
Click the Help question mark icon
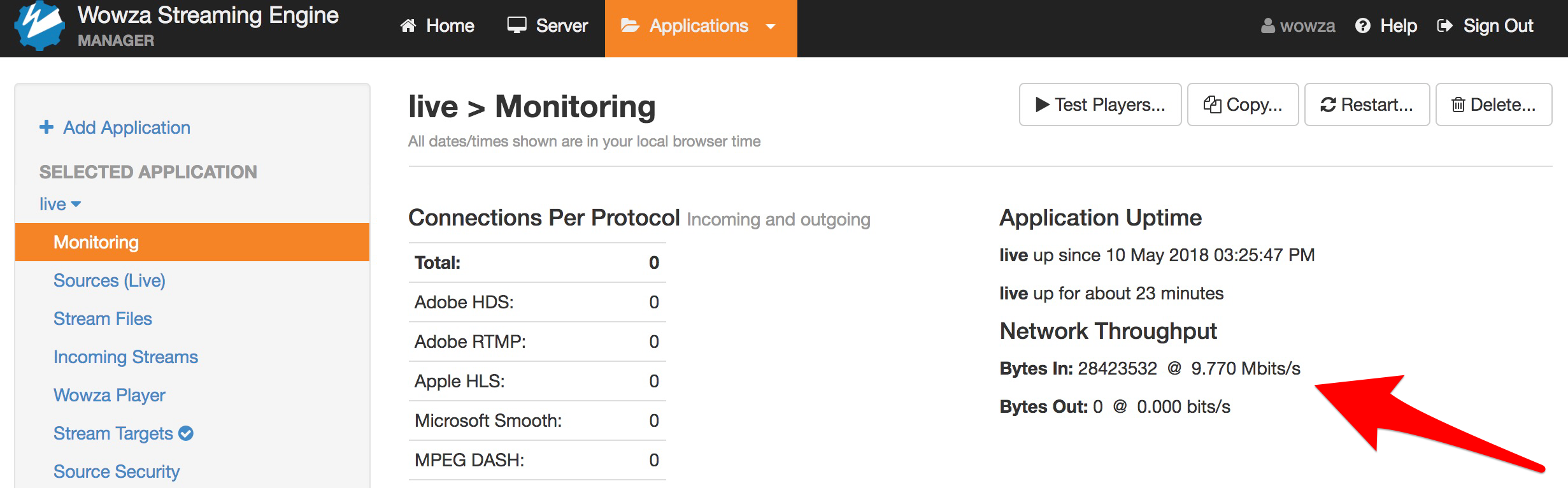pyautogui.click(x=1363, y=25)
